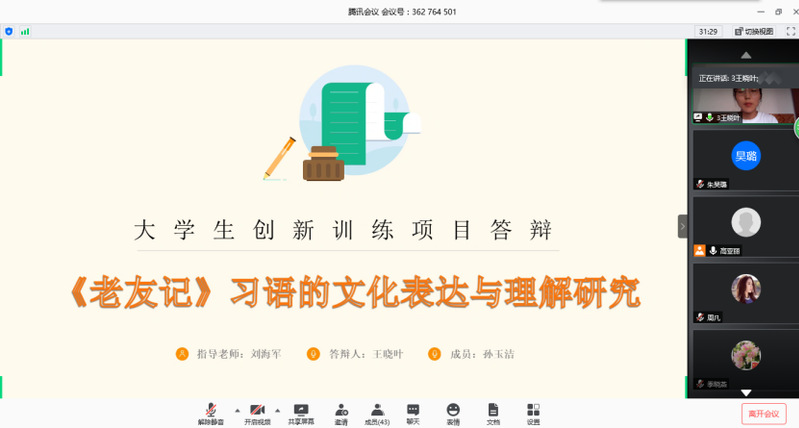This screenshot has height=428, width=799.
Task: Expand video options arrow beside 开启视频
Action: click(277, 410)
